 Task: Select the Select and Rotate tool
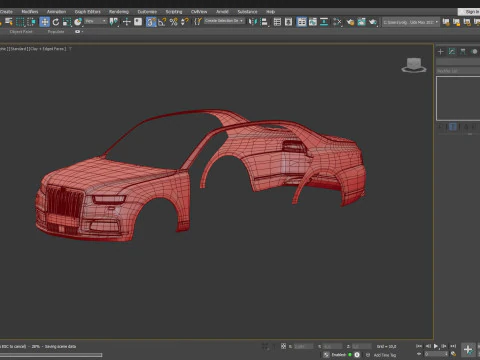tap(56, 22)
